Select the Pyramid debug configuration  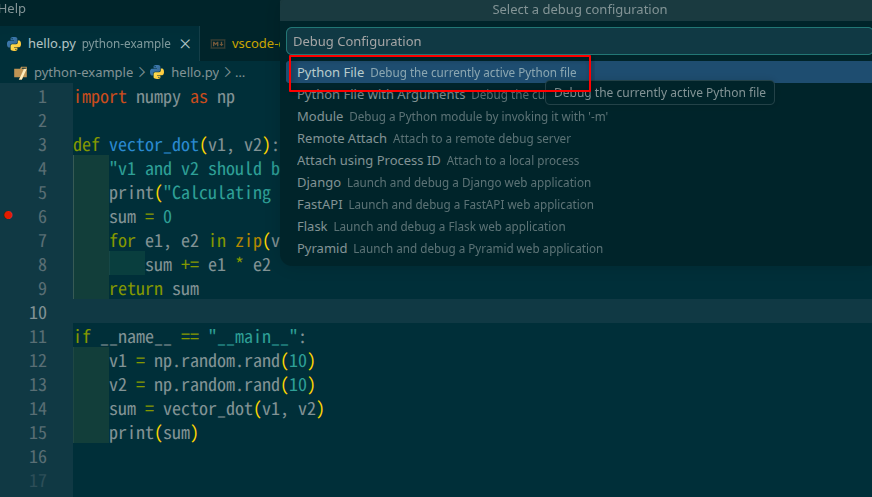(x=579, y=248)
